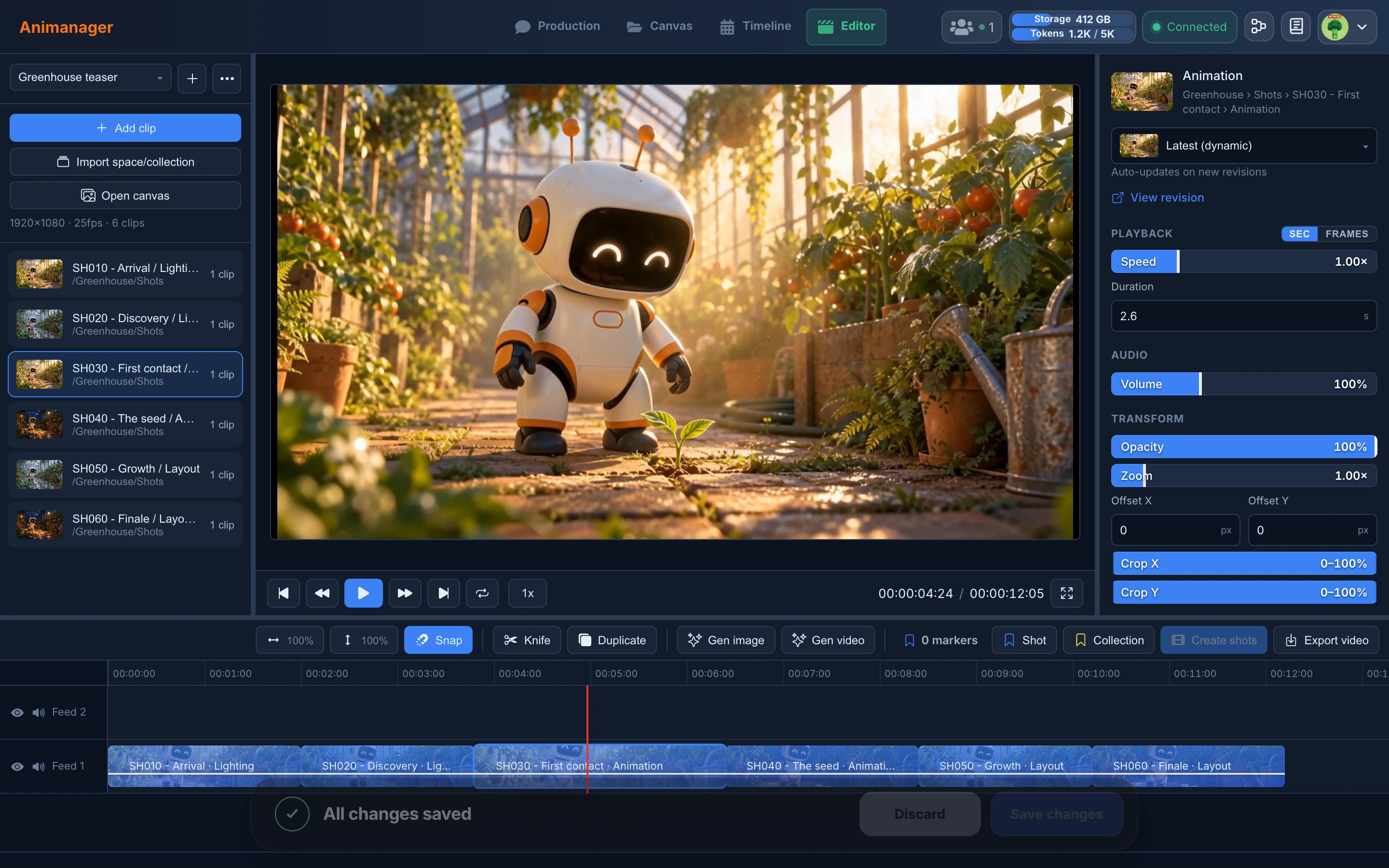Hide Feed 1 with its eye icon
1389x868 pixels.
click(17, 766)
